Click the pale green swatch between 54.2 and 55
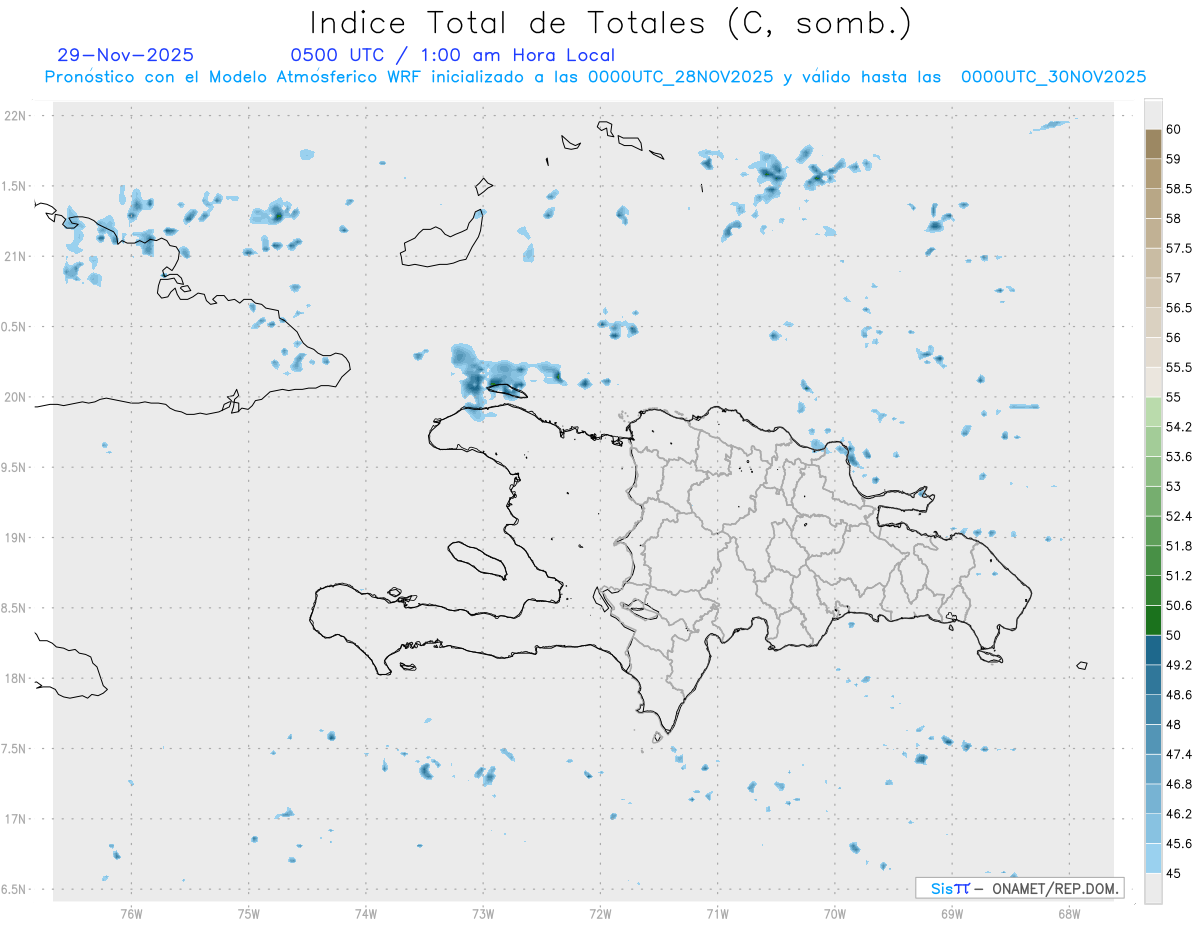 tap(1153, 412)
